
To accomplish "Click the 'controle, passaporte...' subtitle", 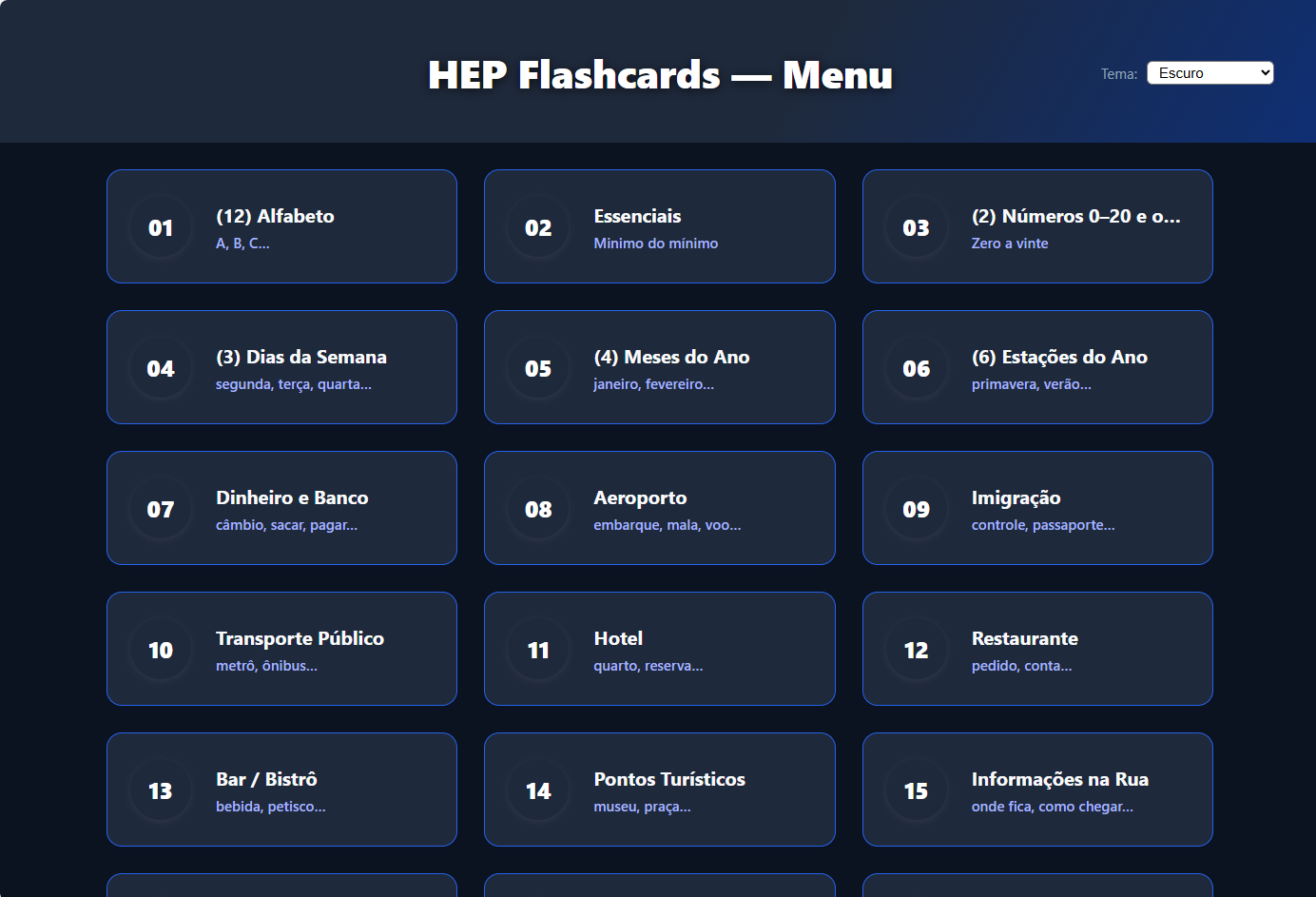I will point(1042,525).
